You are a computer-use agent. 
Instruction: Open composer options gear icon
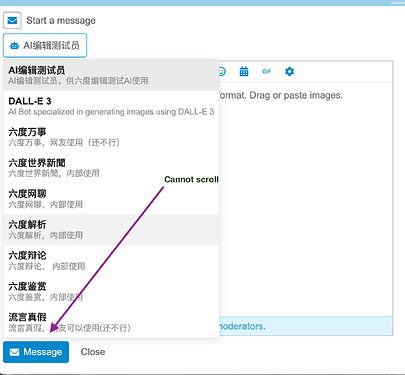289,71
